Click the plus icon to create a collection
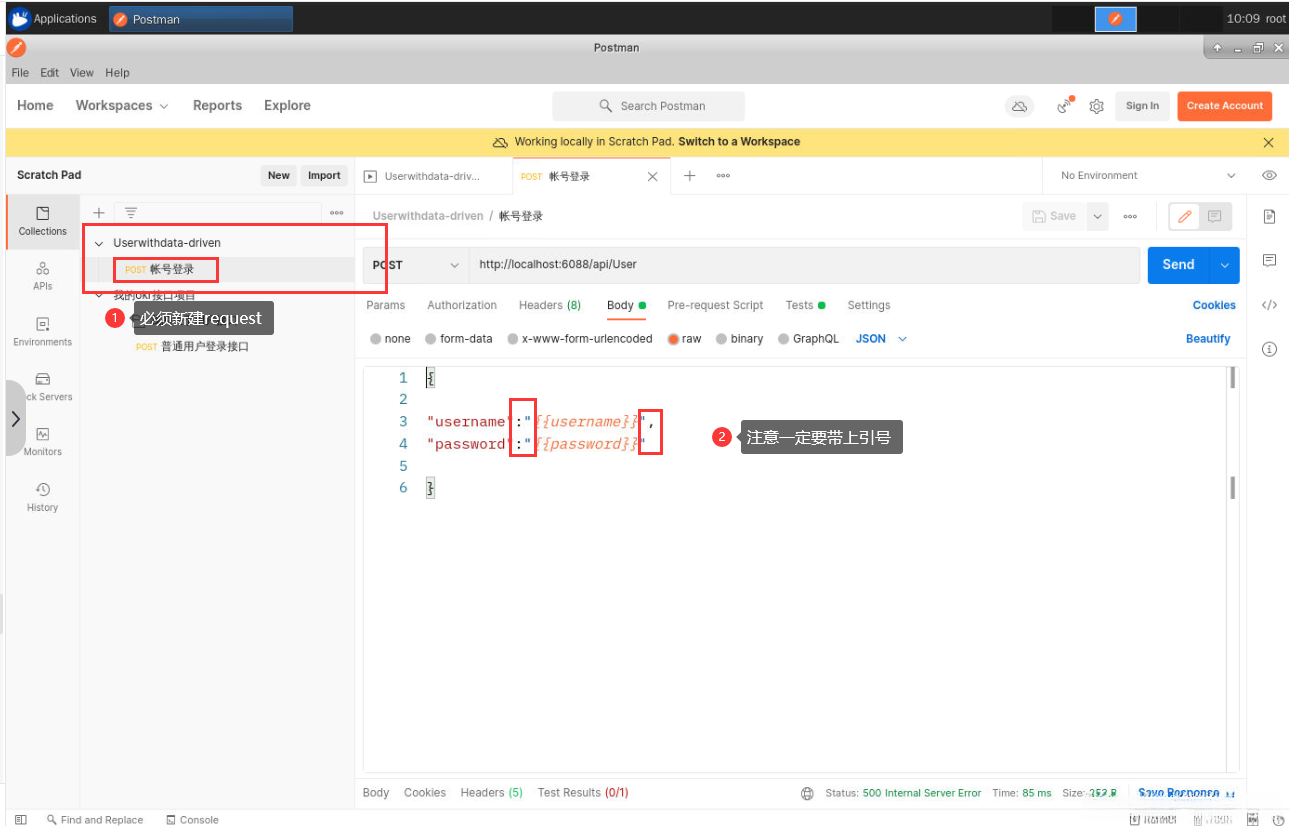Image resolution: width=1289 pixels, height=826 pixels. click(x=98, y=213)
